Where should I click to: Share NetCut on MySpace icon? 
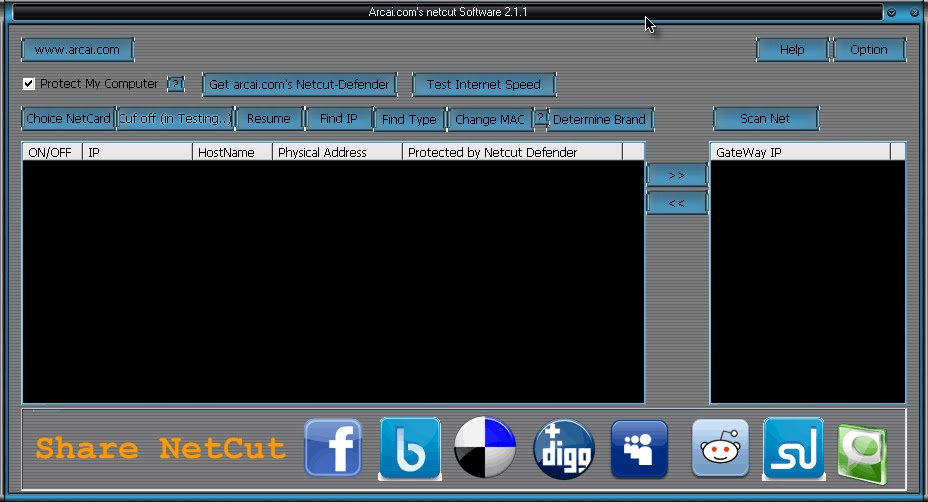639,449
